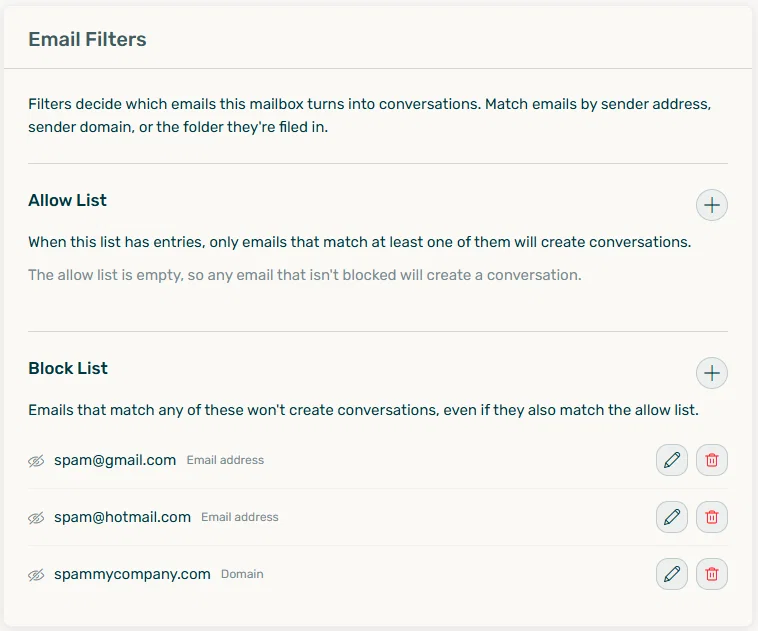
Task: Click the Domain label for spammycompany.com
Action: 242,574
